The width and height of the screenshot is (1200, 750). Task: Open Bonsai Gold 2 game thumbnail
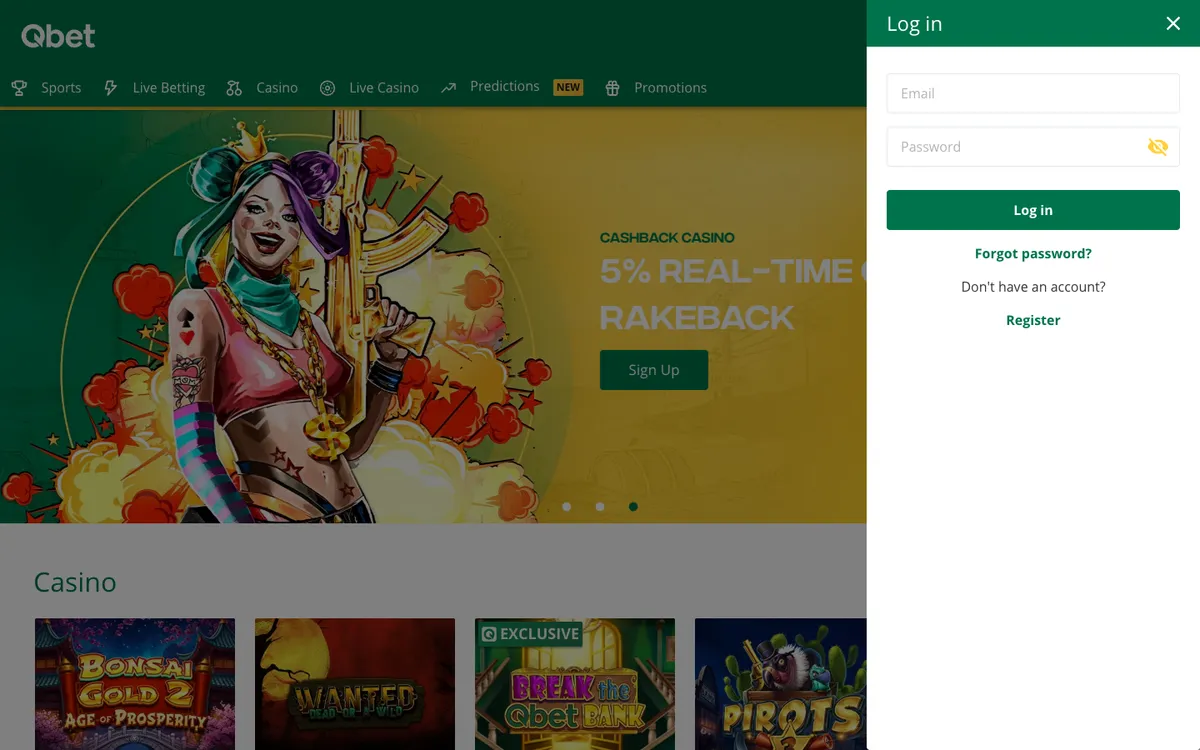pos(135,684)
